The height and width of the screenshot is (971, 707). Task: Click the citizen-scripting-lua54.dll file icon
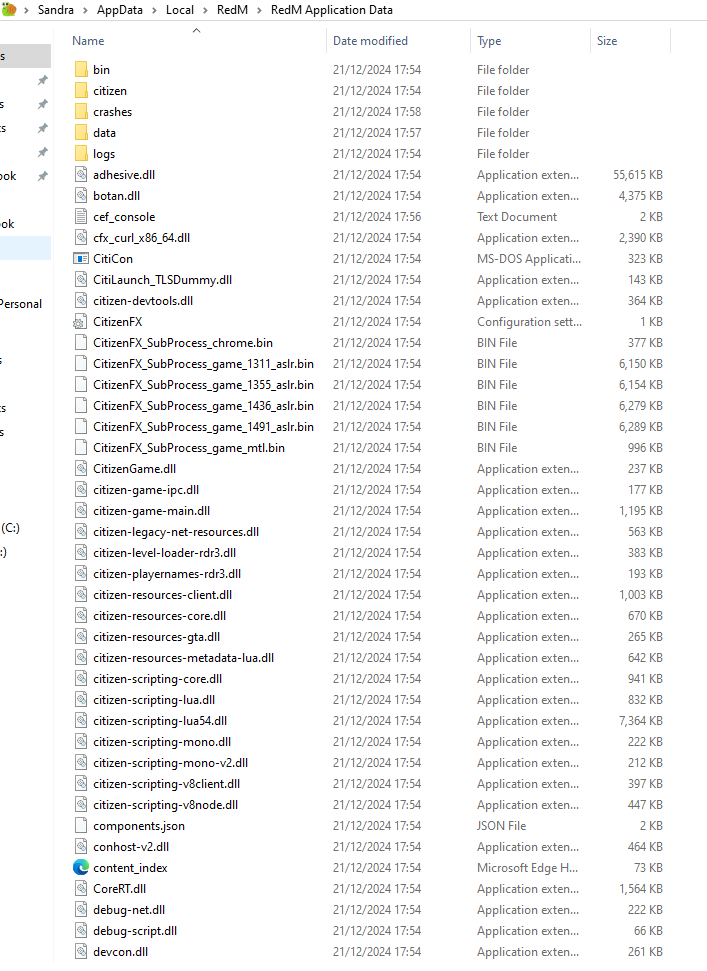coord(81,721)
